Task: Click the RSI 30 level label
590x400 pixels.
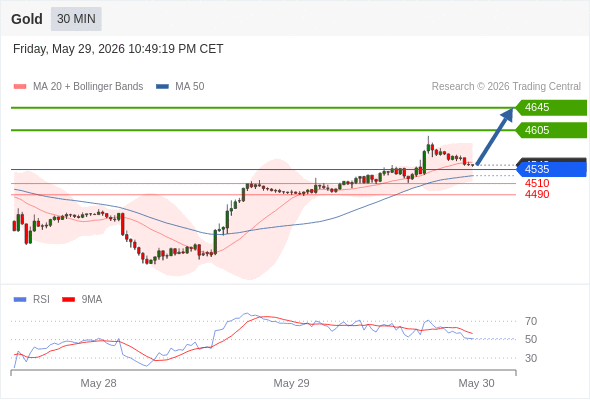Action: 531,358
